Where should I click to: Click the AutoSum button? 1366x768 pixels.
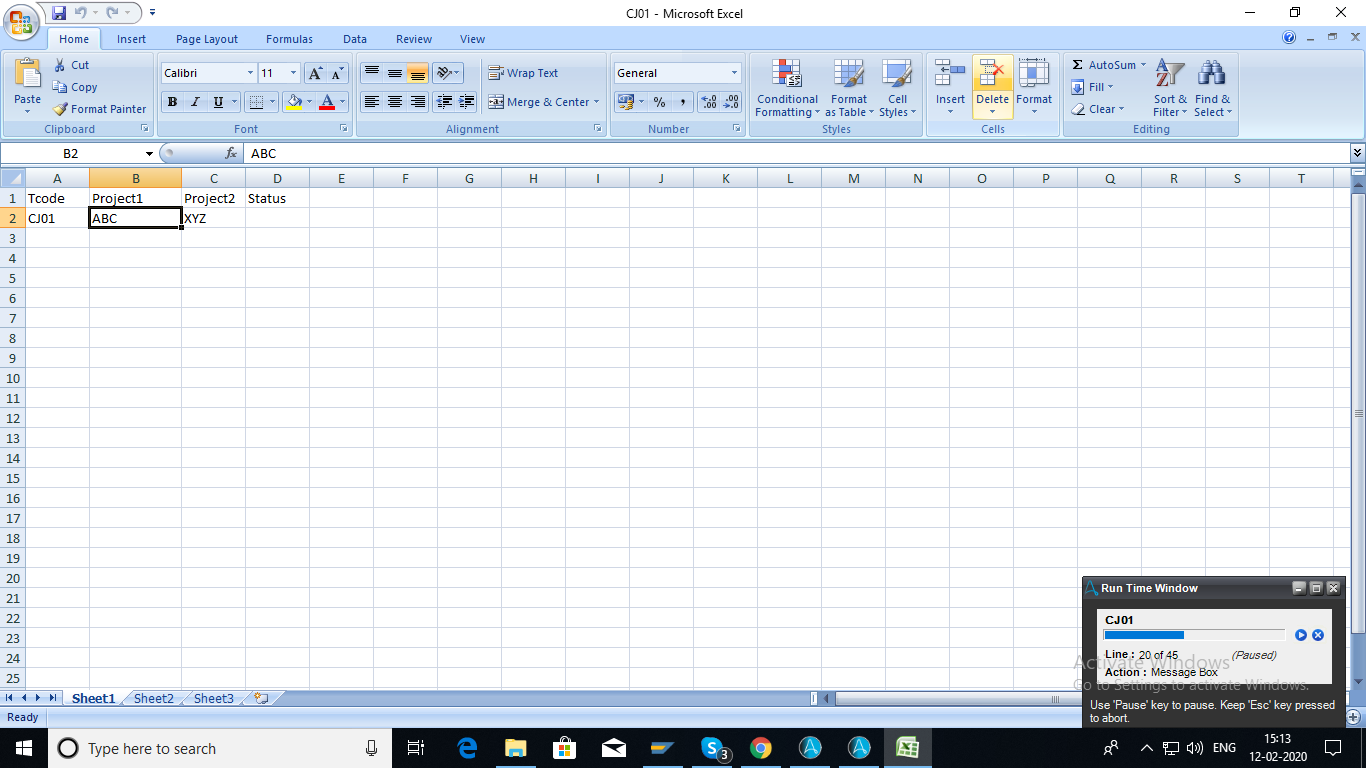point(1106,65)
